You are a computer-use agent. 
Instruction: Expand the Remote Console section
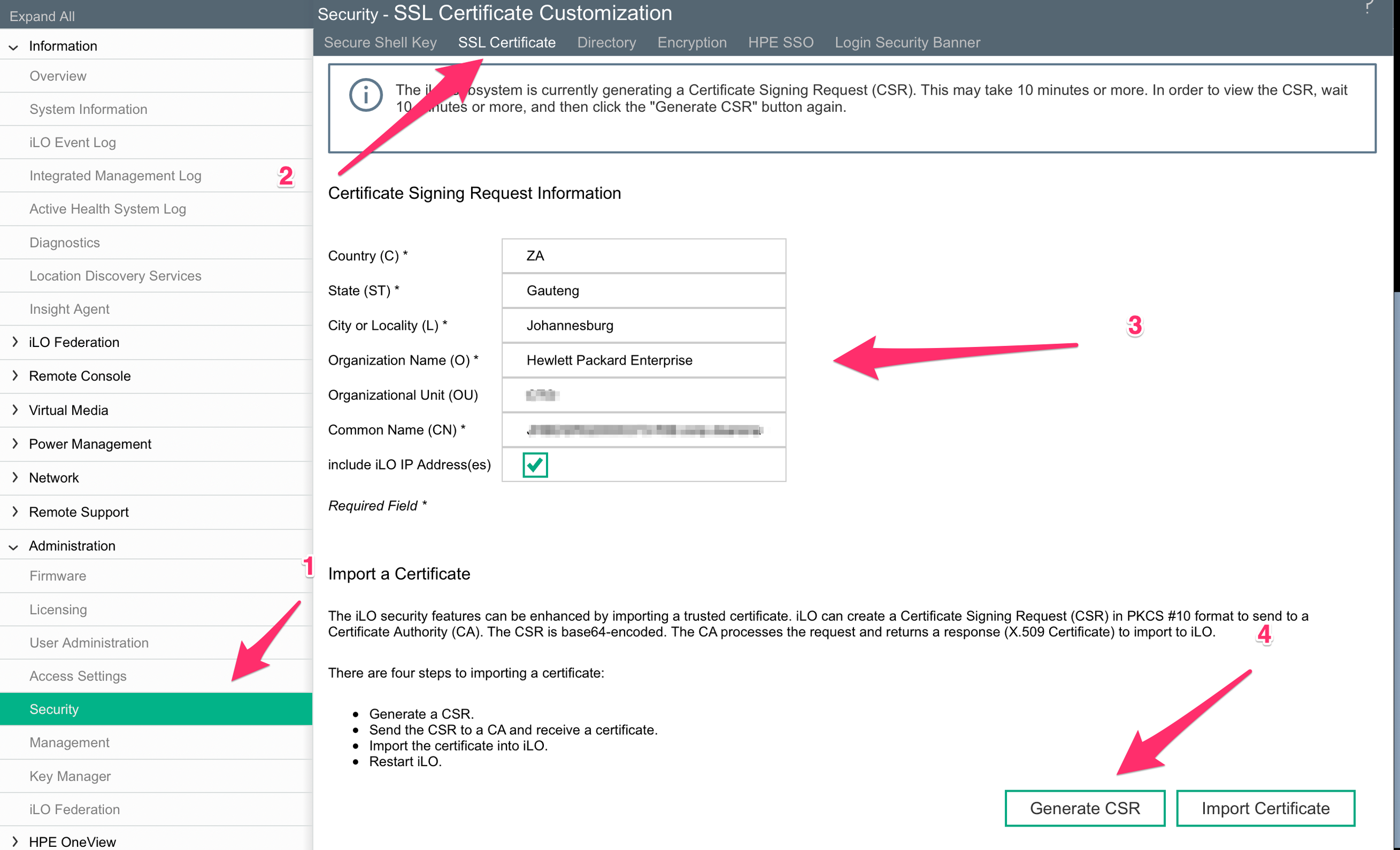click(x=15, y=376)
